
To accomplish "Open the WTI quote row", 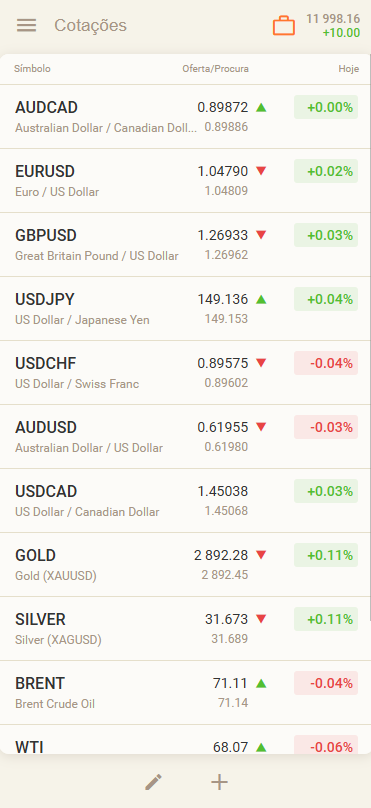I will coord(186,740).
